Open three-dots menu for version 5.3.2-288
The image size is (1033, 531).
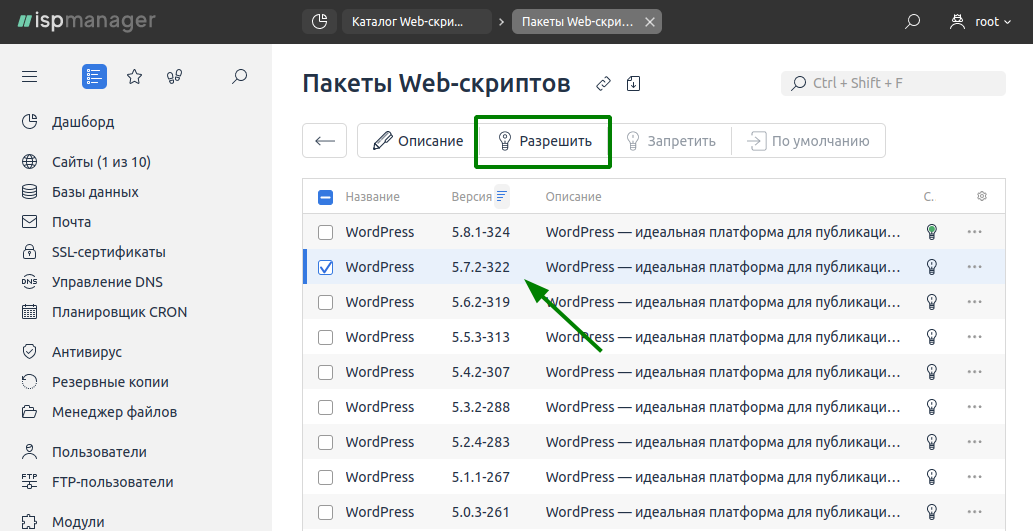(974, 407)
